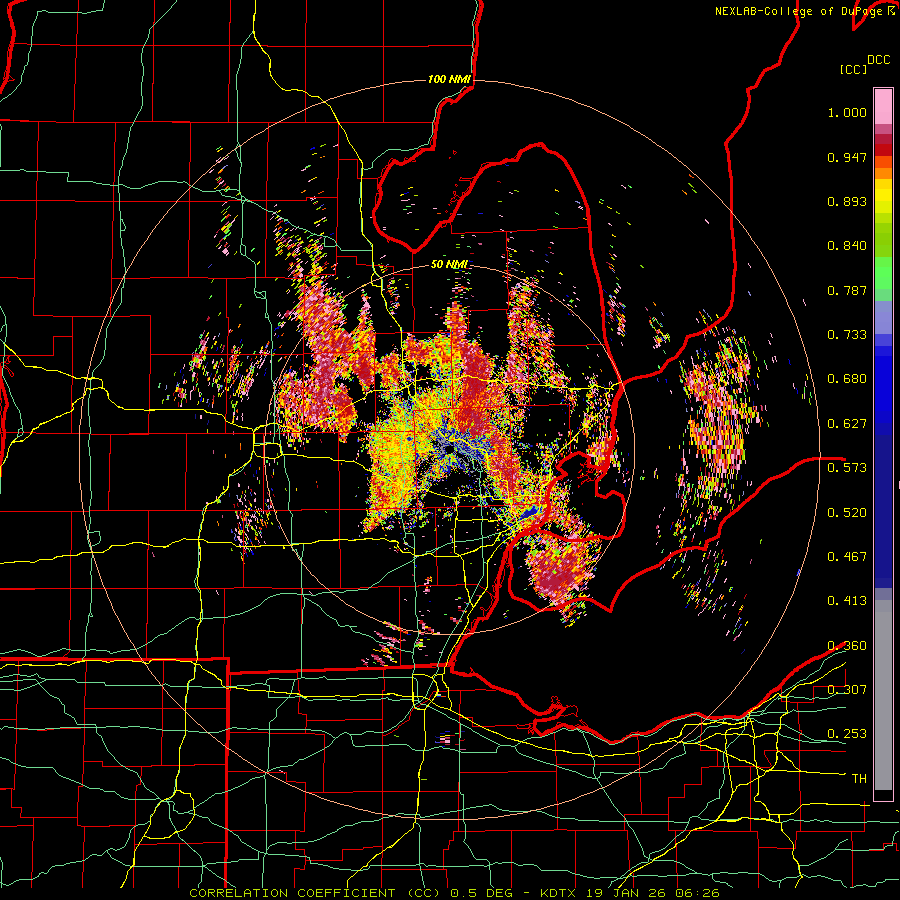Click the 0.307 scale value
Image resolution: width=900 pixels, height=900 pixels.
pyautogui.click(x=847, y=689)
